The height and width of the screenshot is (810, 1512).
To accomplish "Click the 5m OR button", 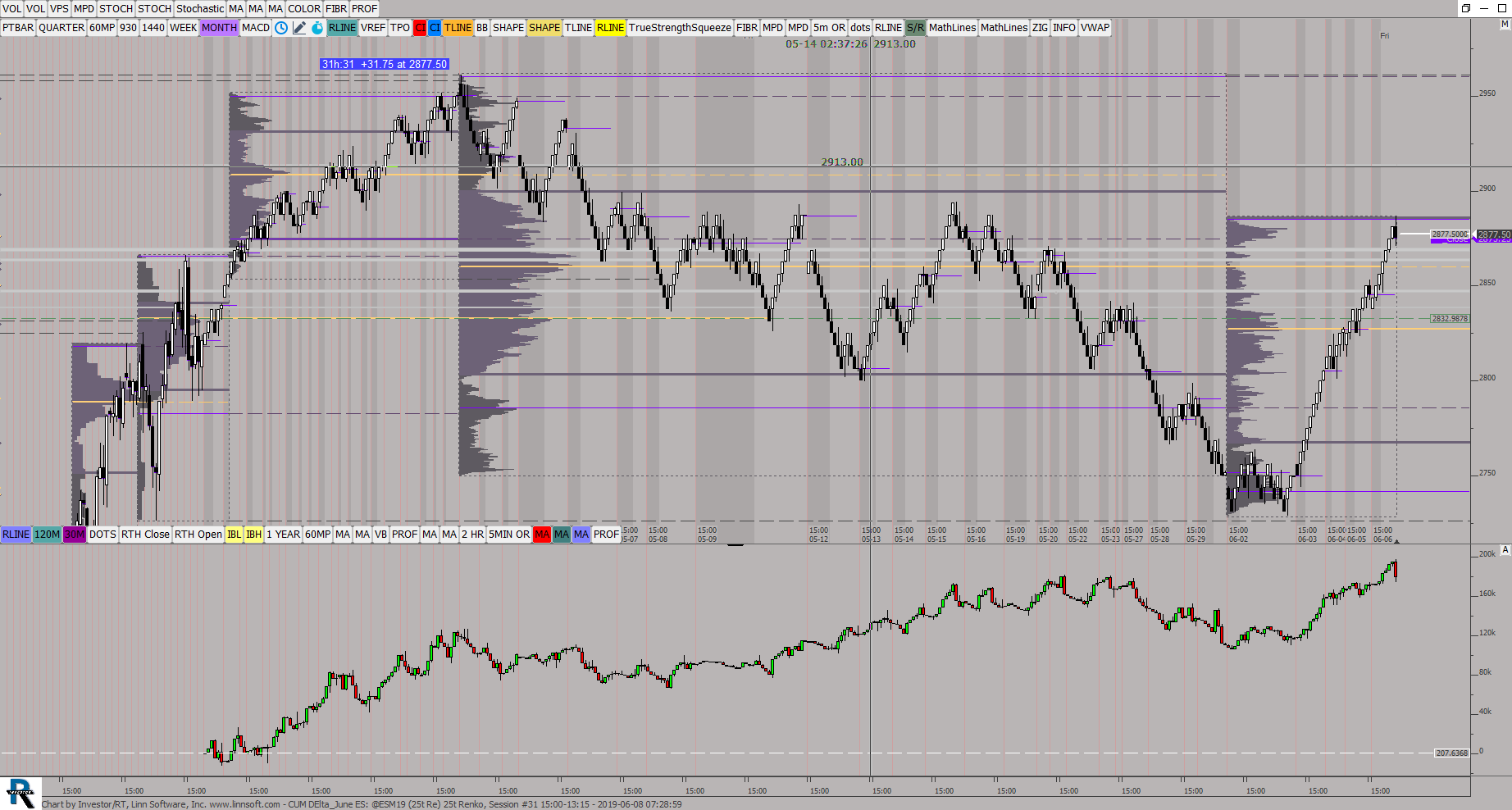I will click(829, 28).
